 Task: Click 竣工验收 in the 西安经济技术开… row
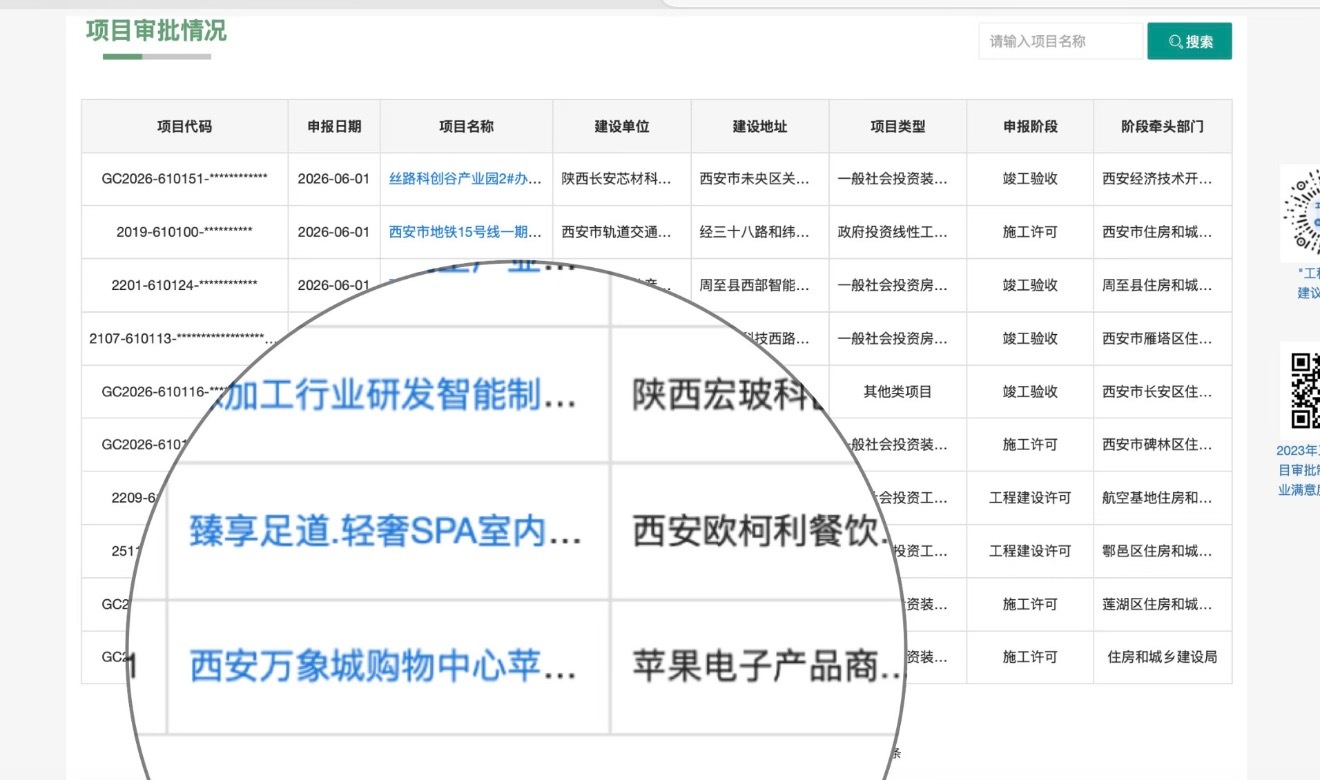click(1030, 179)
